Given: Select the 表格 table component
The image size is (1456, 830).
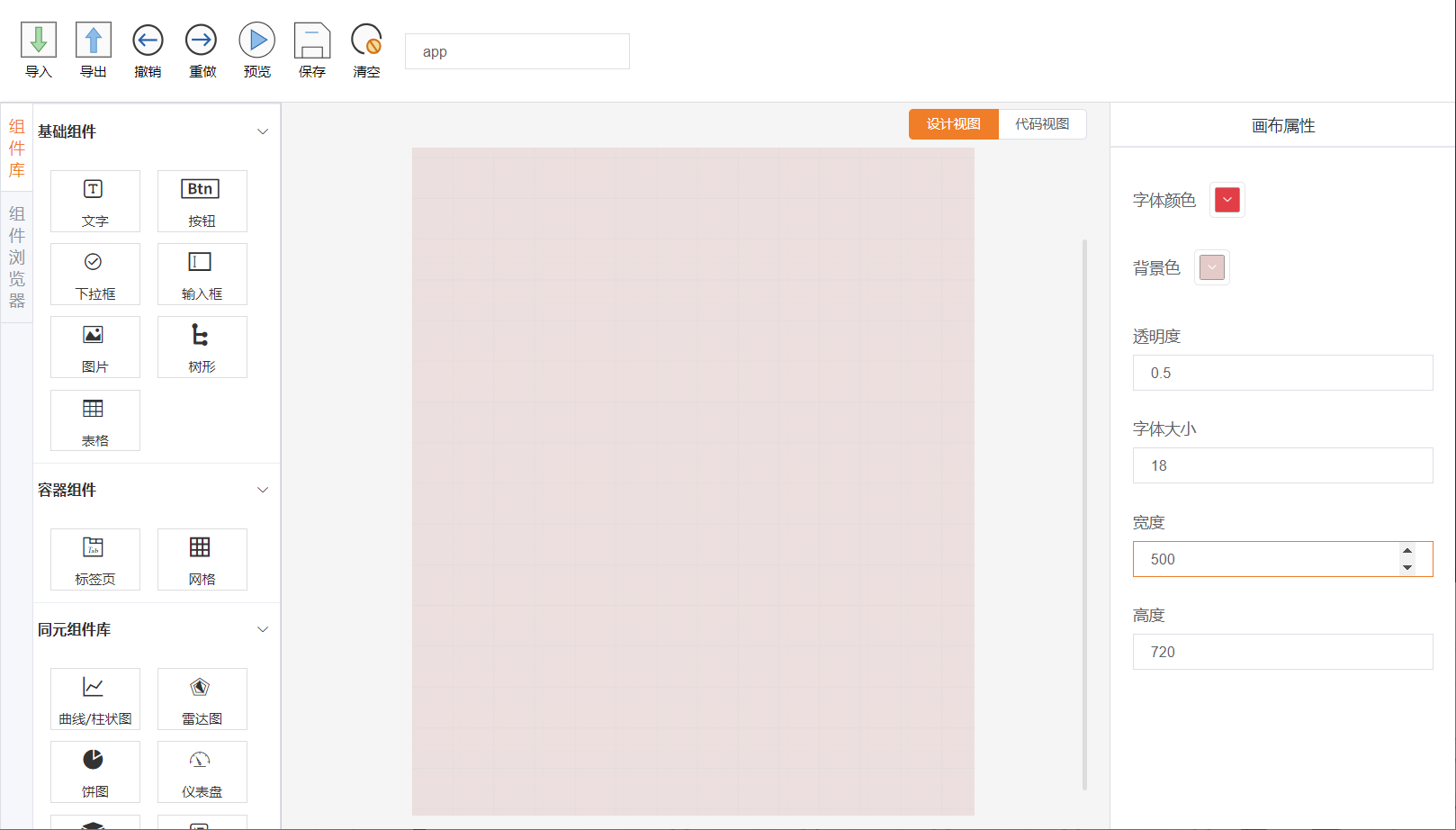Looking at the screenshot, I should click(x=95, y=420).
